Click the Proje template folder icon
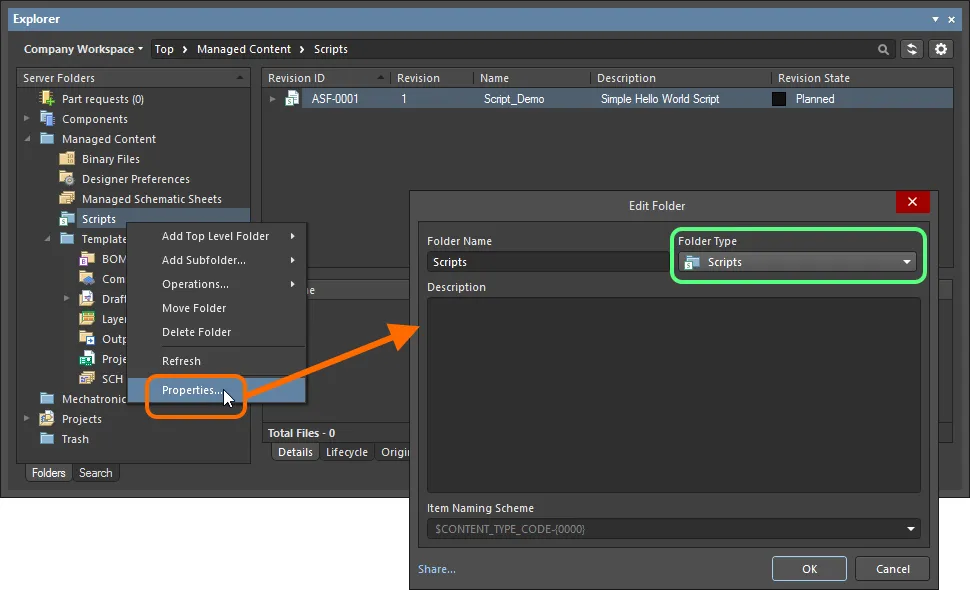Screen dimensions: 970x590 point(87,359)
